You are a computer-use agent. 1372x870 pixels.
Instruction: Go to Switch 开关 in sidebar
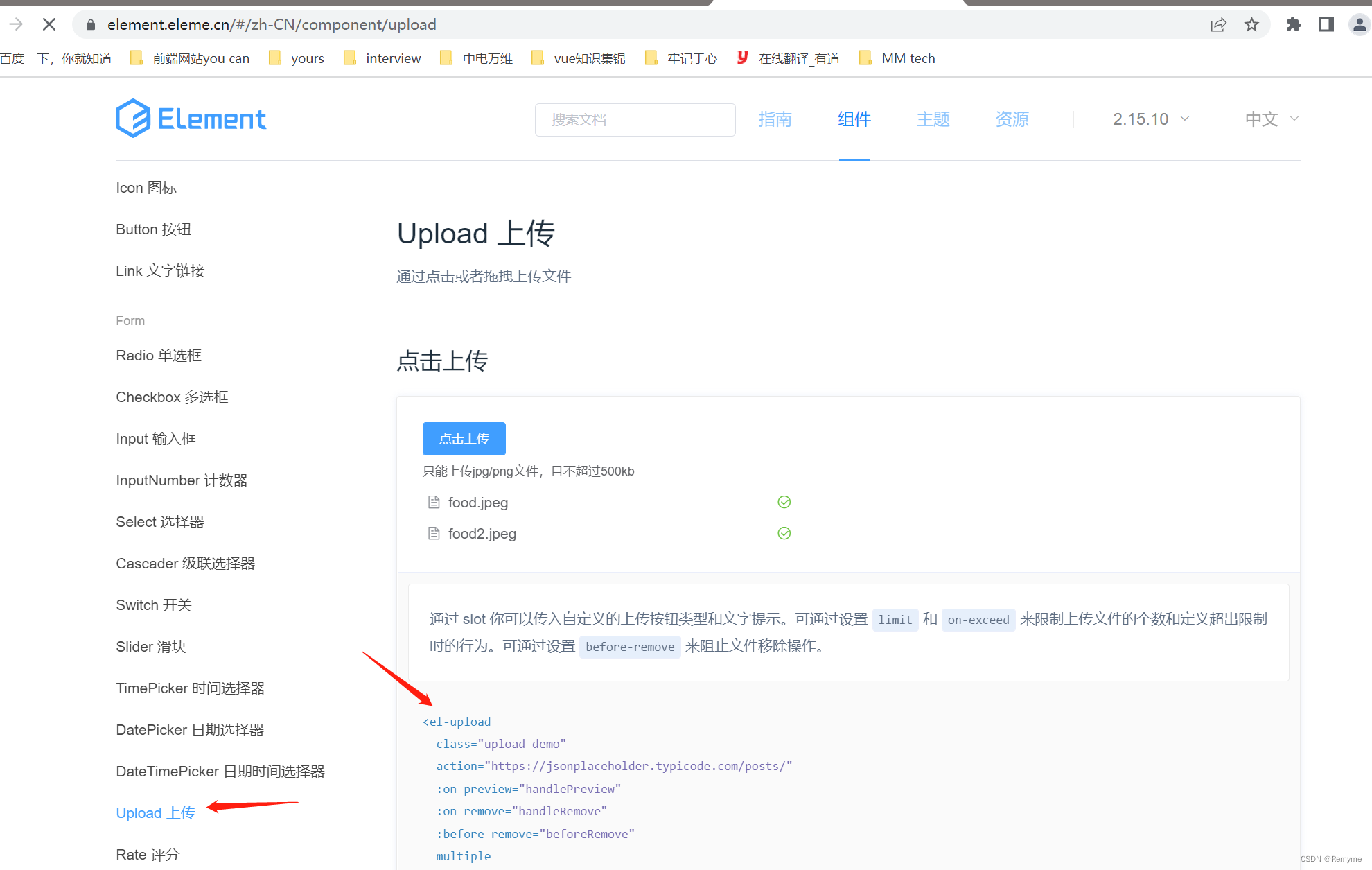coord(154,605)
